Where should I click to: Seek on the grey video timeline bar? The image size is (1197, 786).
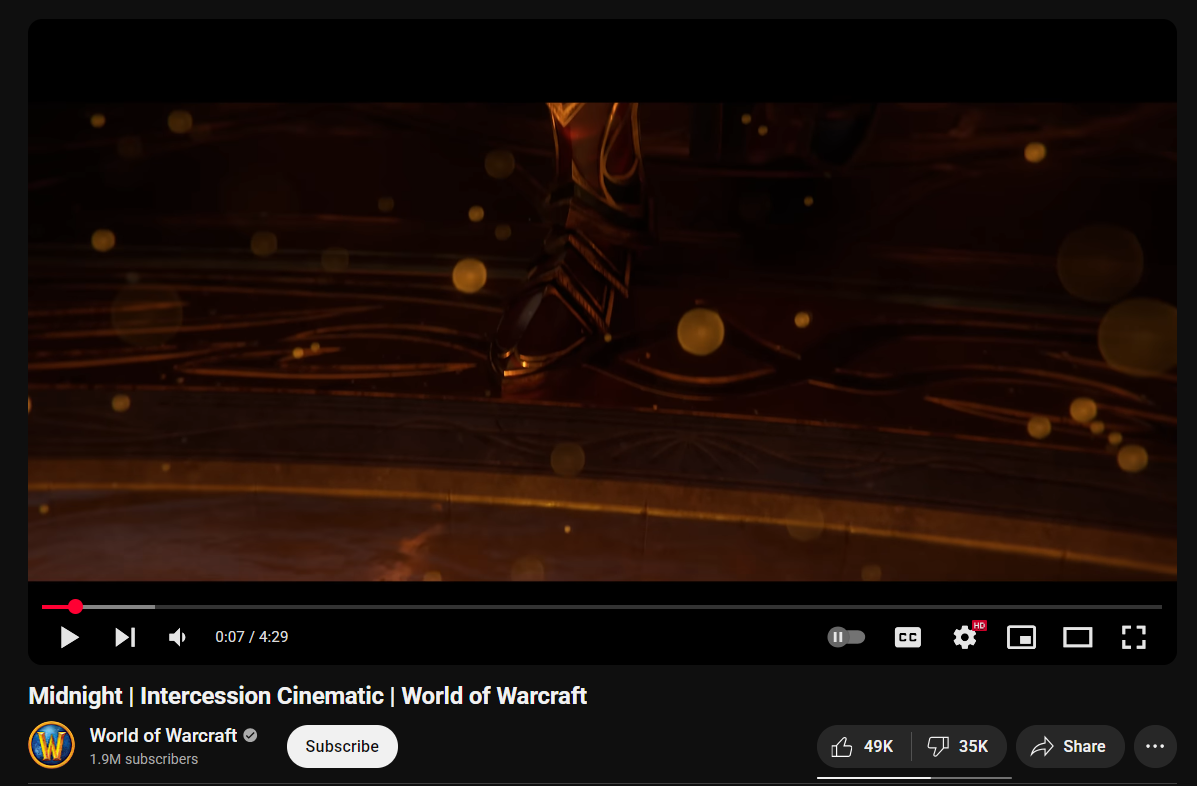pos(602,607)
